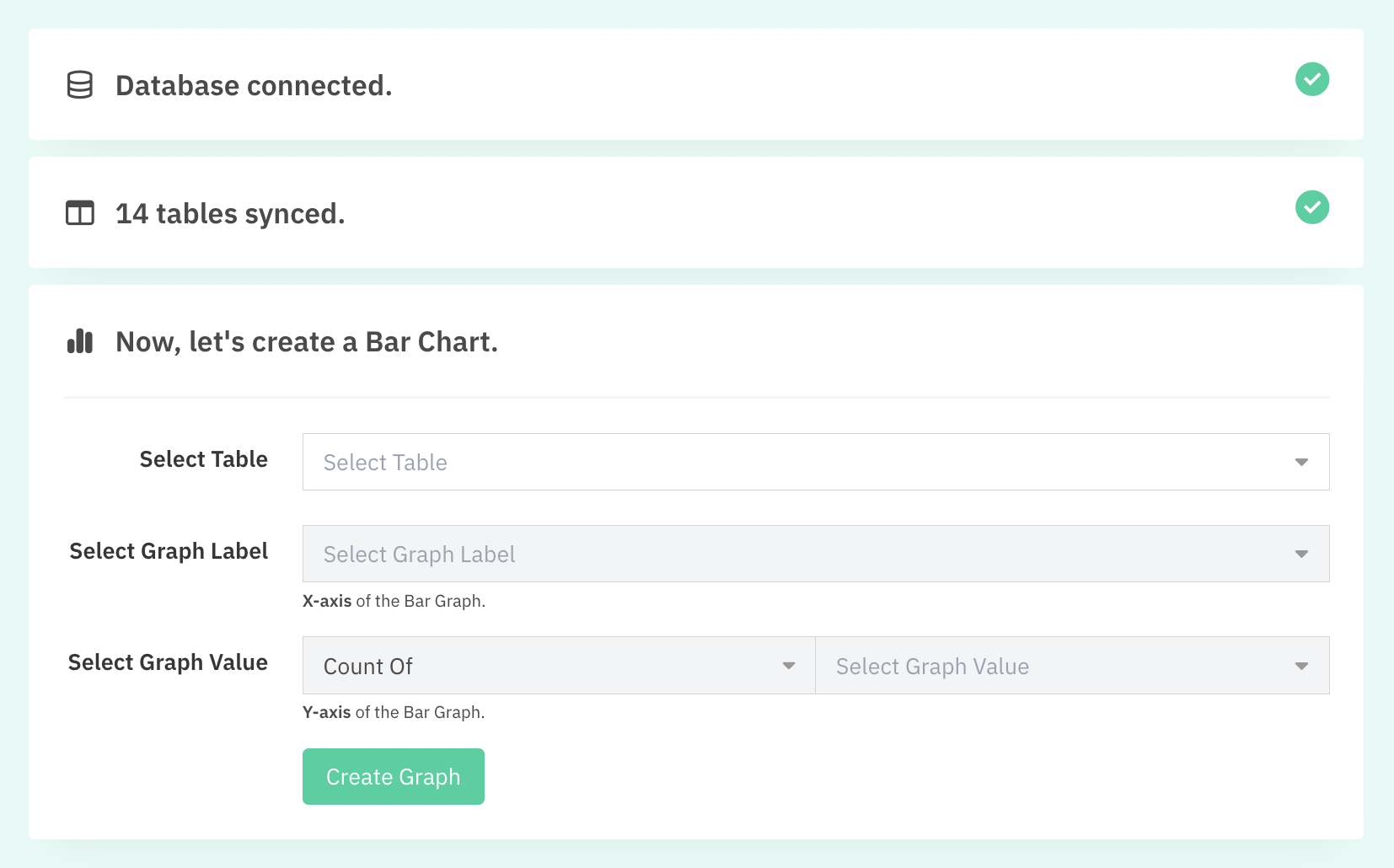Click the 'X-axis of the Bar Graph.' hint
Image resolution: width=1394 pixels, height=868 pixels.
click(x=394, y=601)
